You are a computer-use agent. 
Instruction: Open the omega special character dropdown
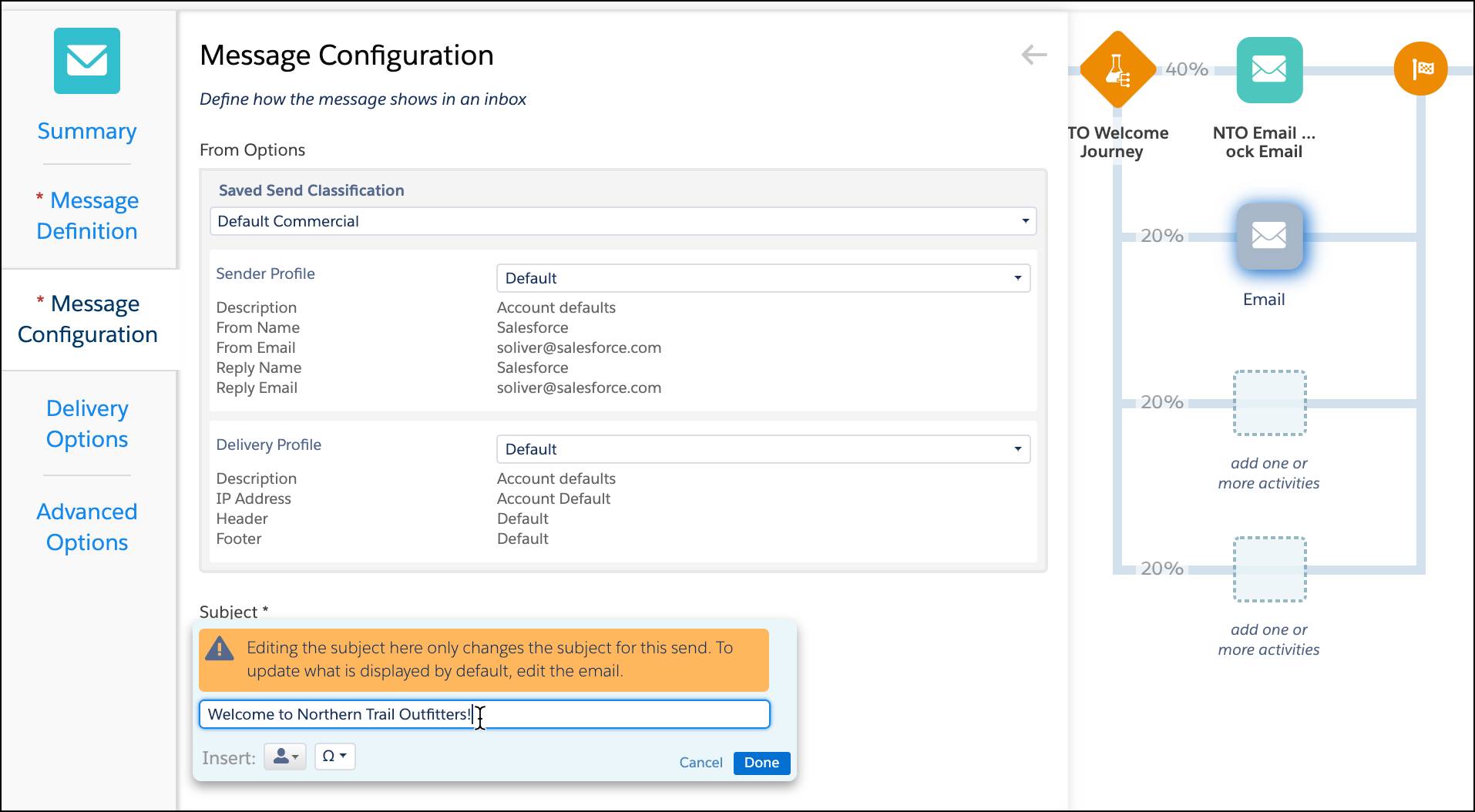pos(334,757)
